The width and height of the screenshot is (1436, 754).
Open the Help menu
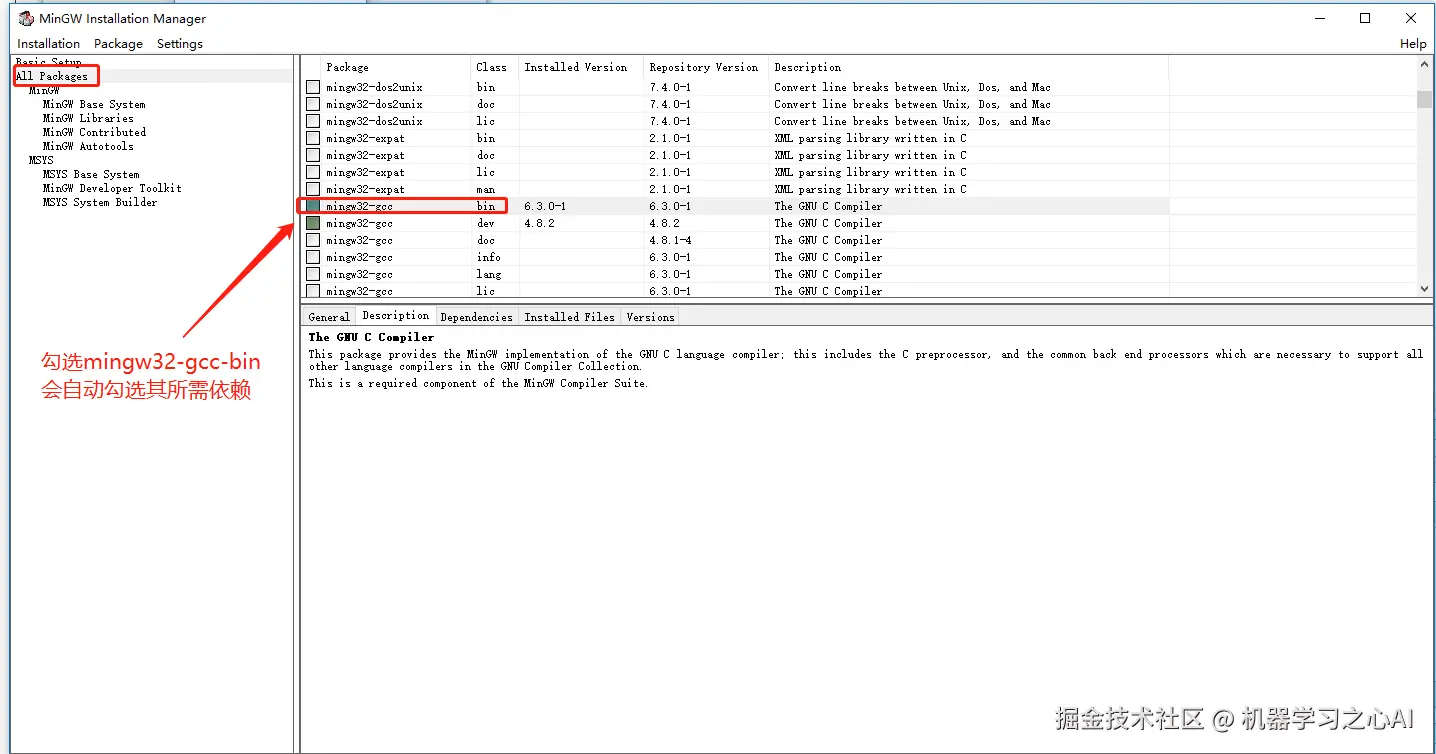coord(1413,44)
